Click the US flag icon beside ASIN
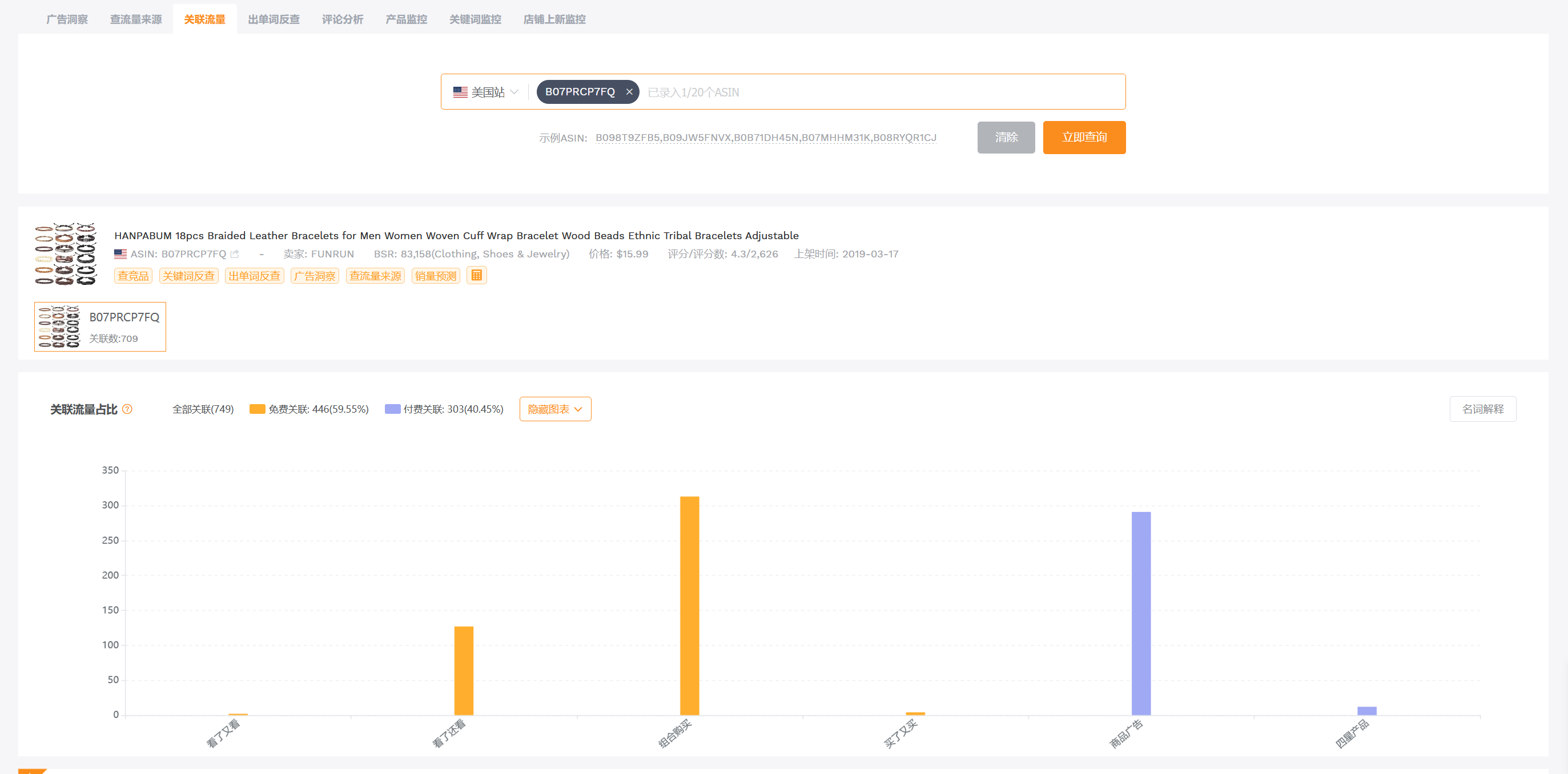This screenshot has width=1568, height=774. click(x=120, y=255)
